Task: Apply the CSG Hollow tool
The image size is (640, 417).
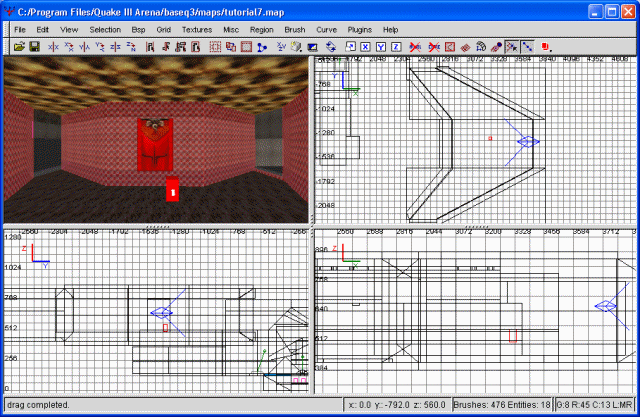Action: click(x=215, y=47)
